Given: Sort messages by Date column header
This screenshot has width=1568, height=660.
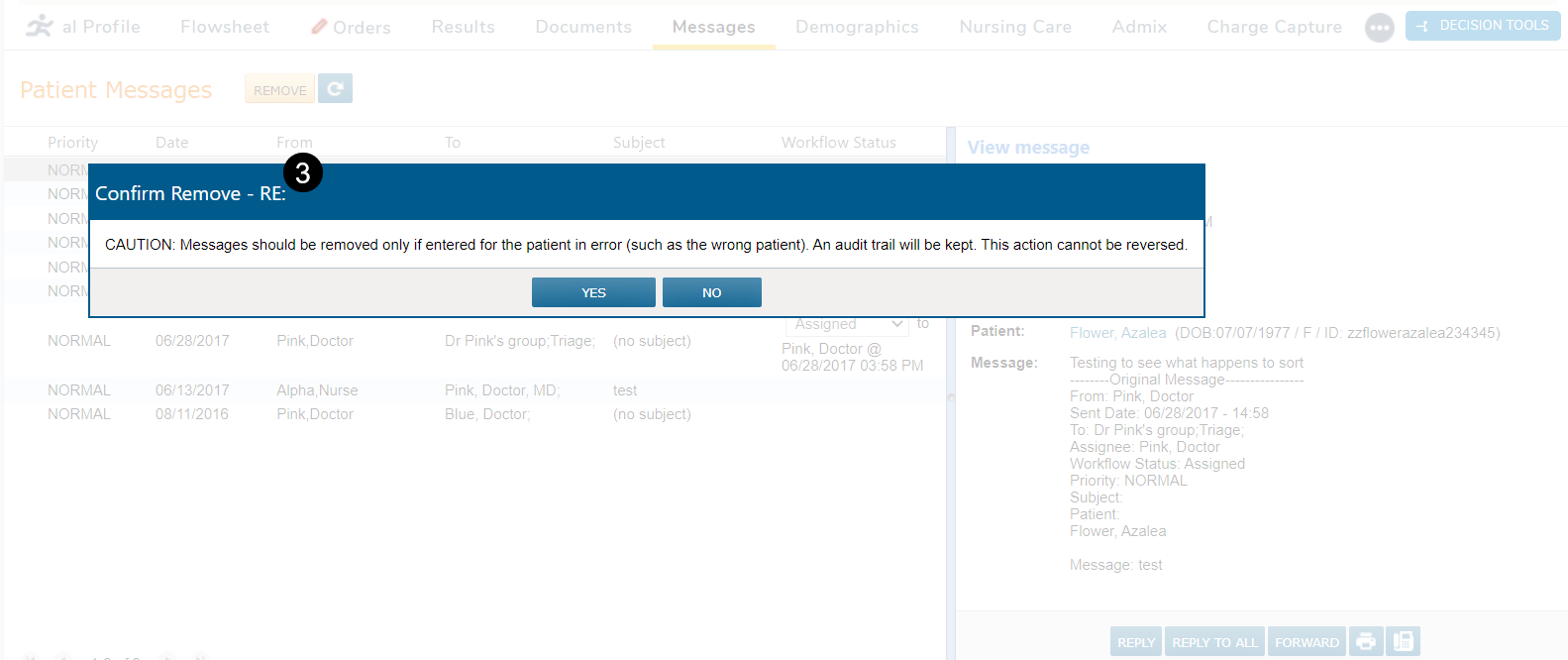Looking at the screenshot, I should 171,143.
